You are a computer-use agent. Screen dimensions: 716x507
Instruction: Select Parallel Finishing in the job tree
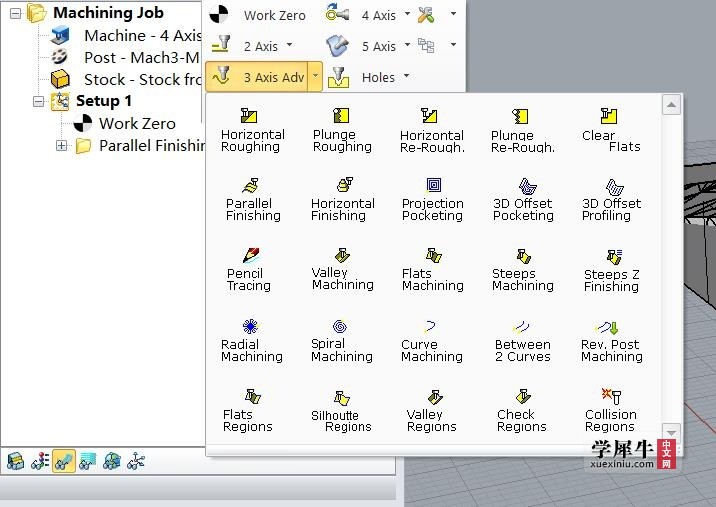click(x=140, y=146)
